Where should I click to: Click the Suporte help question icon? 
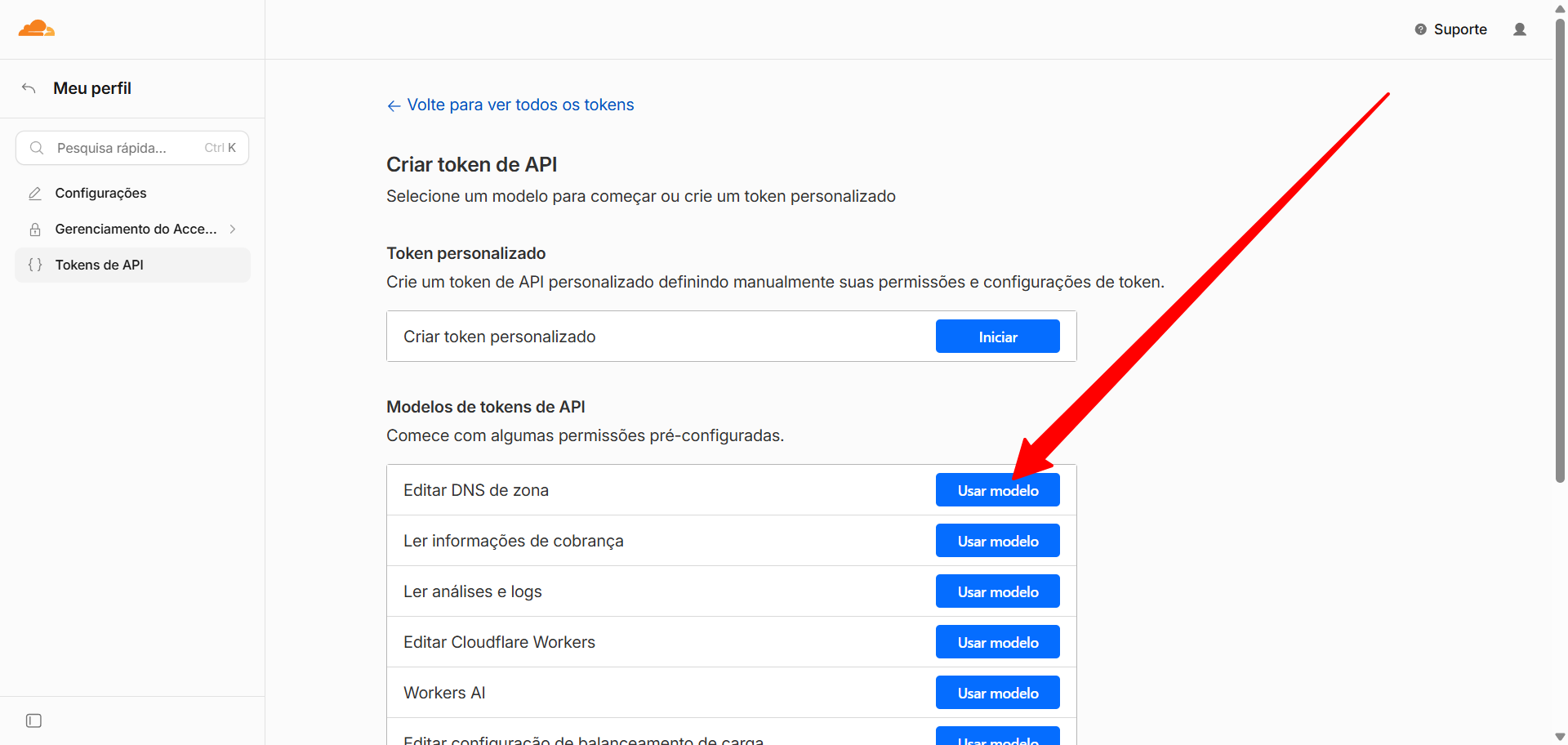(1421, 29)
